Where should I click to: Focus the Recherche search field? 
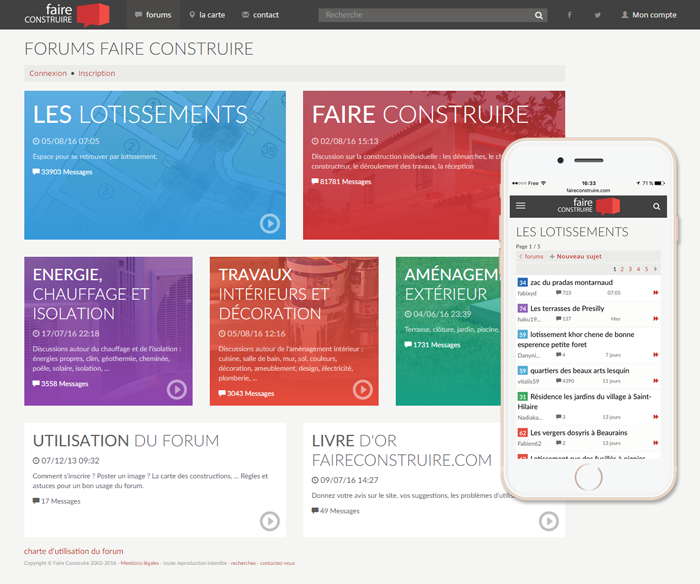[x=426, y=15]
